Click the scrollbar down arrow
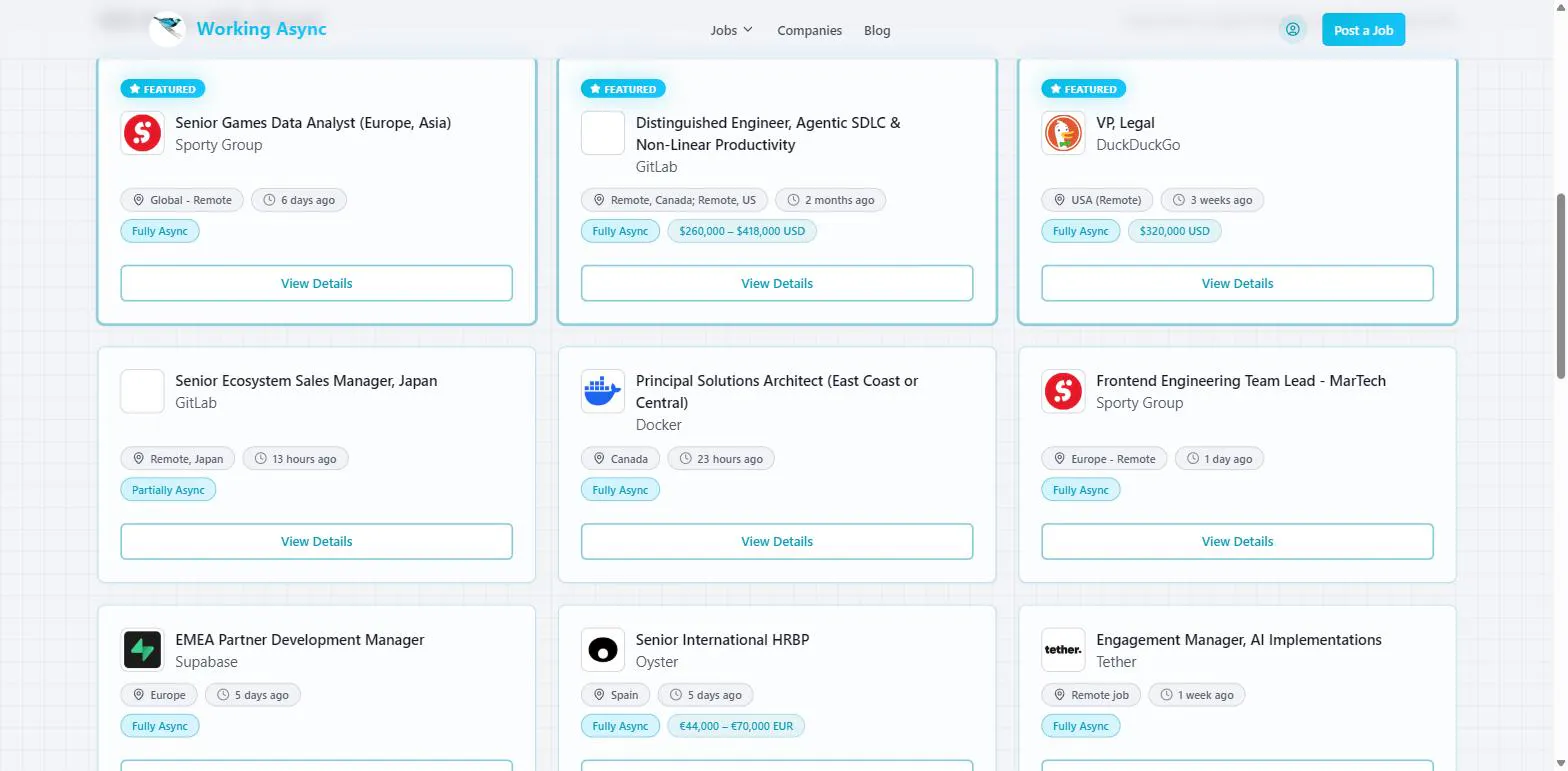Image resolution: width=1568 pixels, height=771 pixels. [1561, 764]
